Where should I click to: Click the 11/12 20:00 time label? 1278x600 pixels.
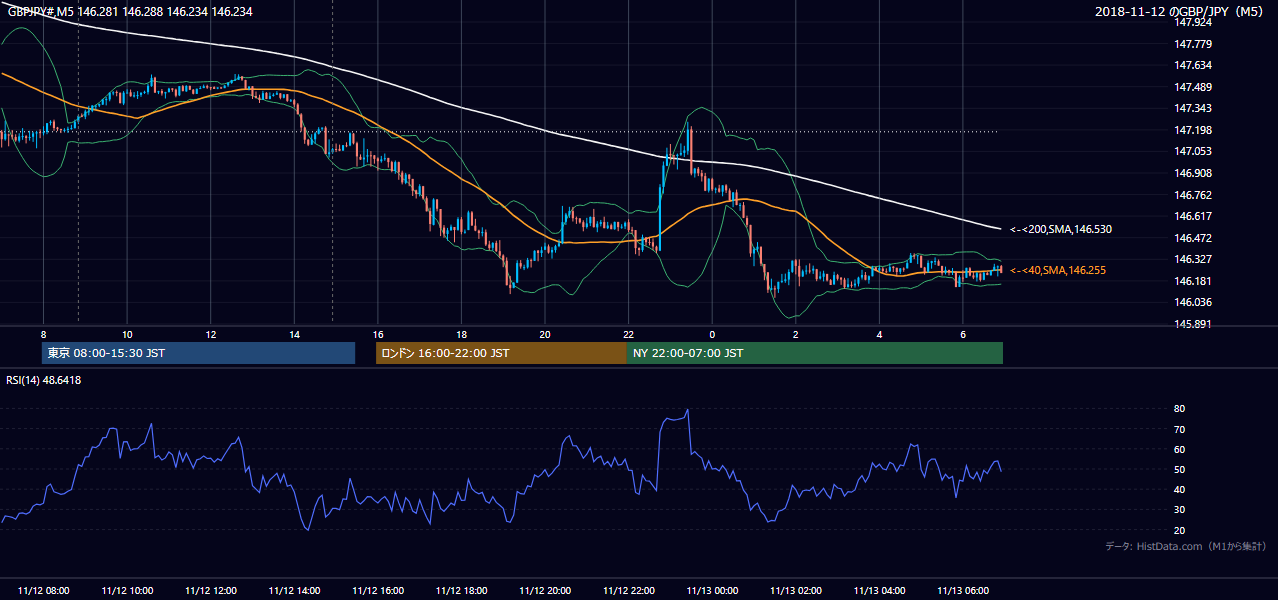(545, 591)
